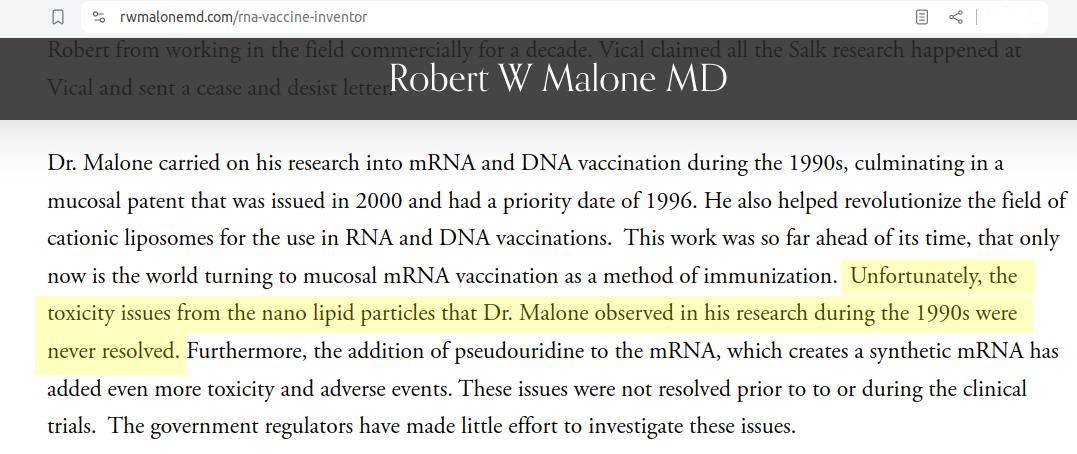The image size is (1077, 454).
Task: Click the phrase "adverse events"
Action: pos(385,389)
